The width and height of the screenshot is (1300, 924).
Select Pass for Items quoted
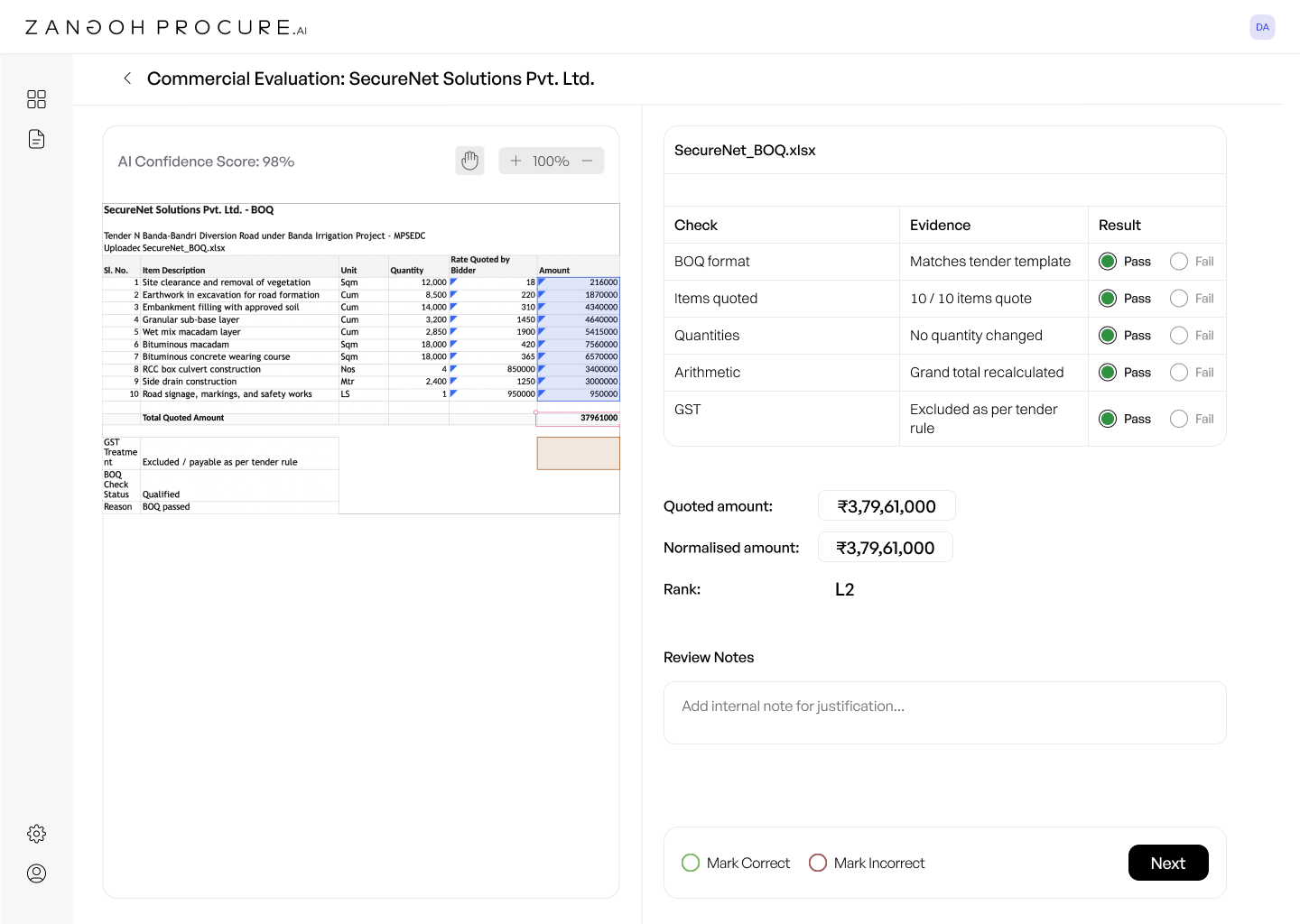(x=1108, y=299)
